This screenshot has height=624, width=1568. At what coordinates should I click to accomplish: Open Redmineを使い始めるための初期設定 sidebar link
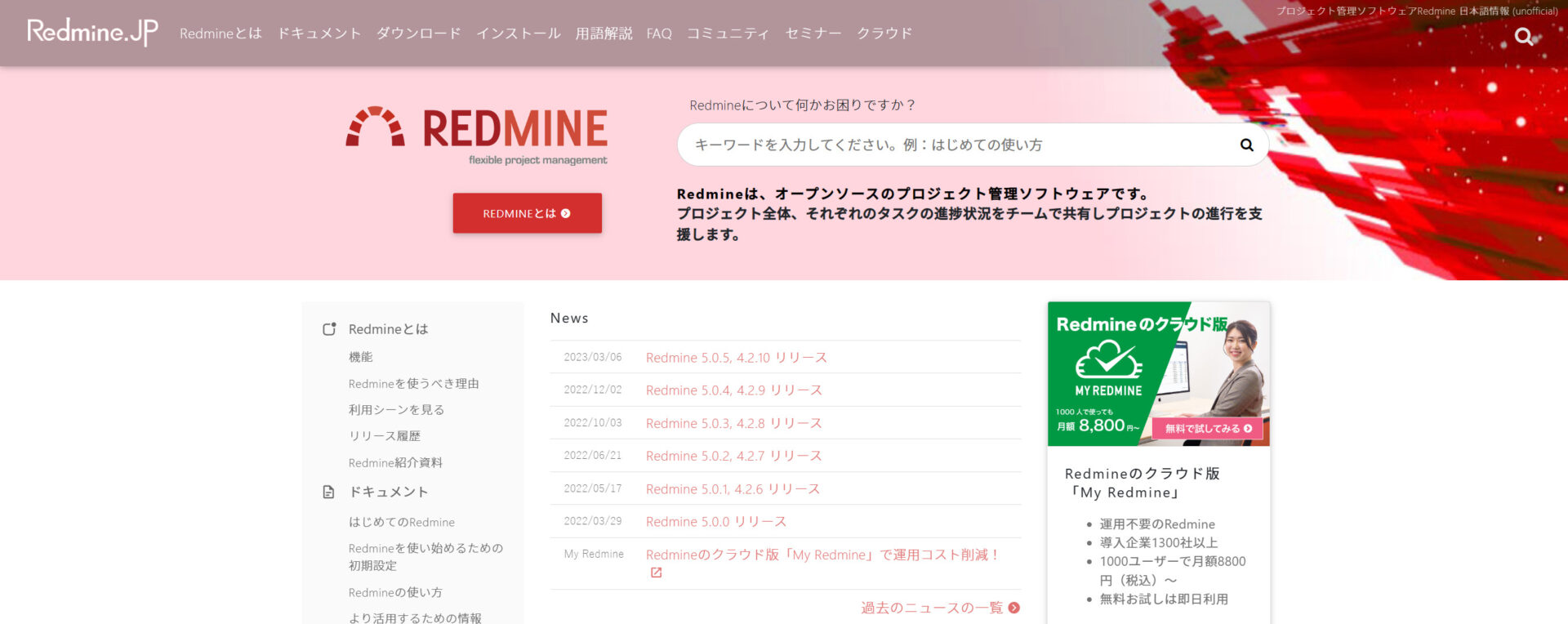(x=425, y=557)
